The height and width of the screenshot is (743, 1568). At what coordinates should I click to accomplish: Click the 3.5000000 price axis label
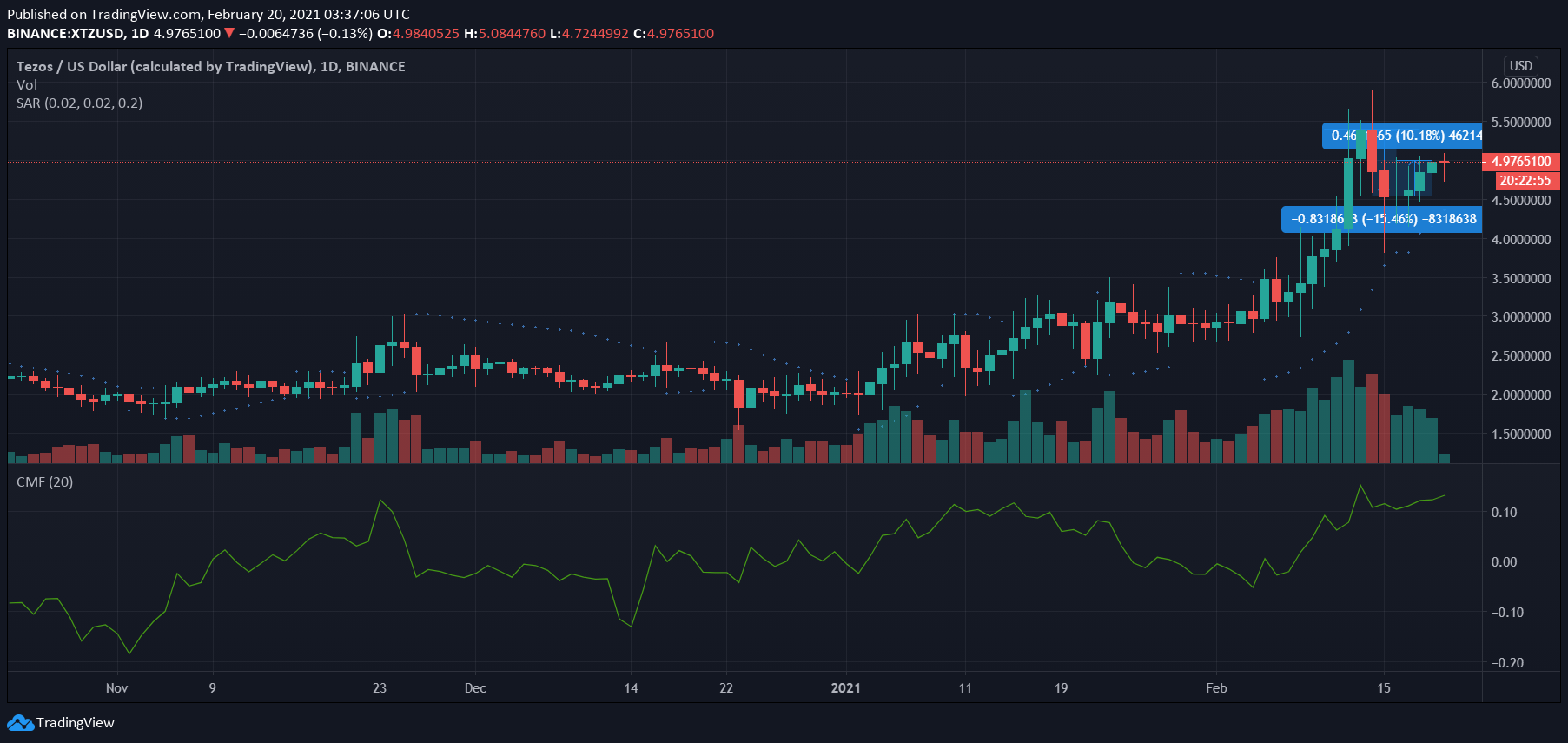point(1521,279)
